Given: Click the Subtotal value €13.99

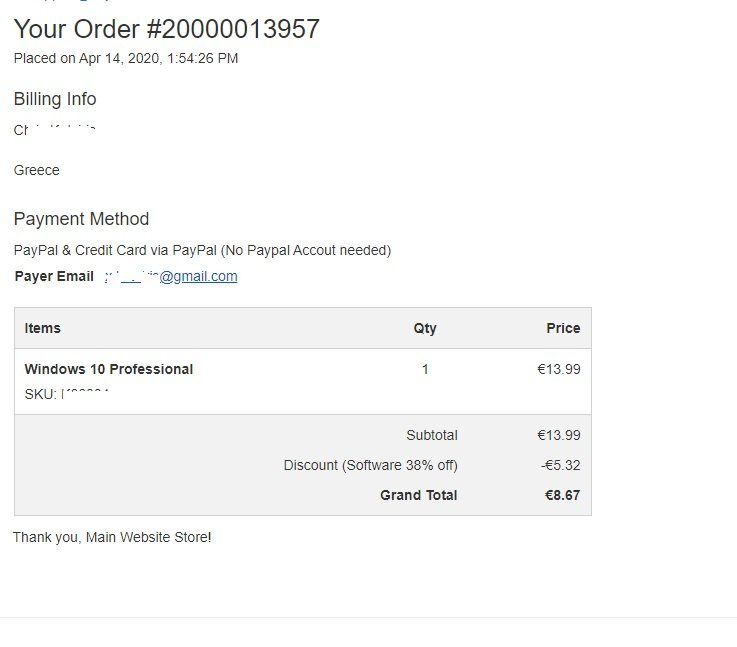Looking at the screenshot, I should pos(559,435).
